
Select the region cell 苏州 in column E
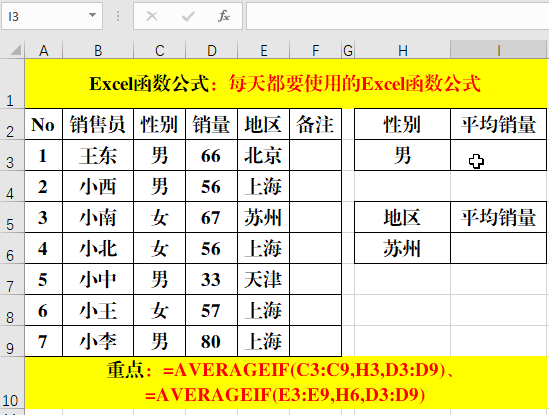[x=264, y=217]
